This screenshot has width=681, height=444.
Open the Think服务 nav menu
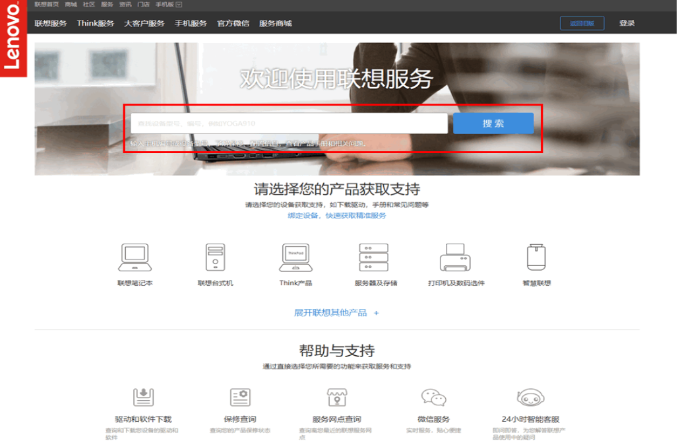[x=95, y=23]
